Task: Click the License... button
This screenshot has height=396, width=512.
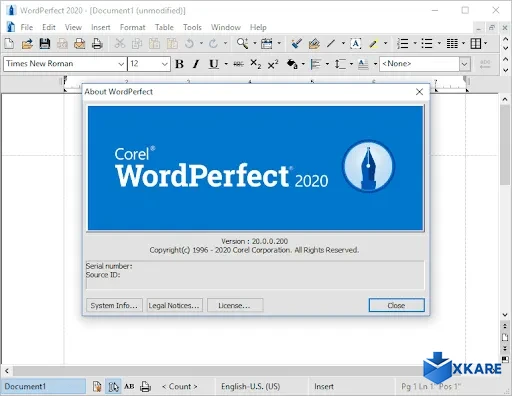Action: [x=235, y=305]
